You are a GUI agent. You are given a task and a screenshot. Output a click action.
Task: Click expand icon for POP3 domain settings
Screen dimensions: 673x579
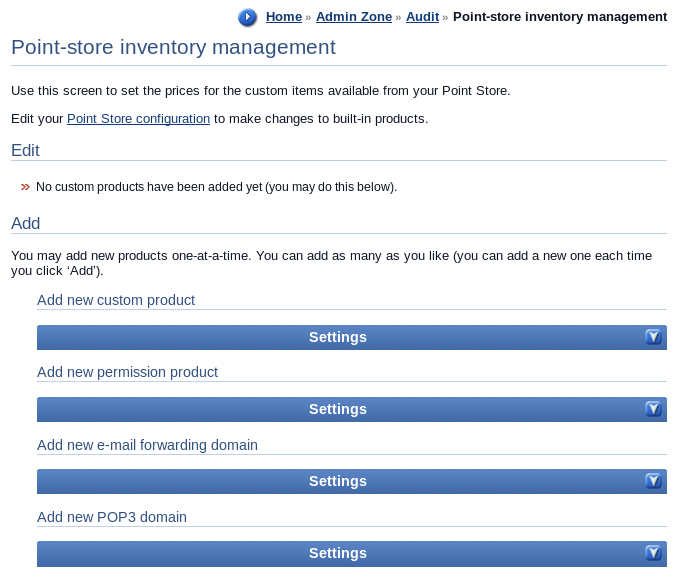click(653, 553)
